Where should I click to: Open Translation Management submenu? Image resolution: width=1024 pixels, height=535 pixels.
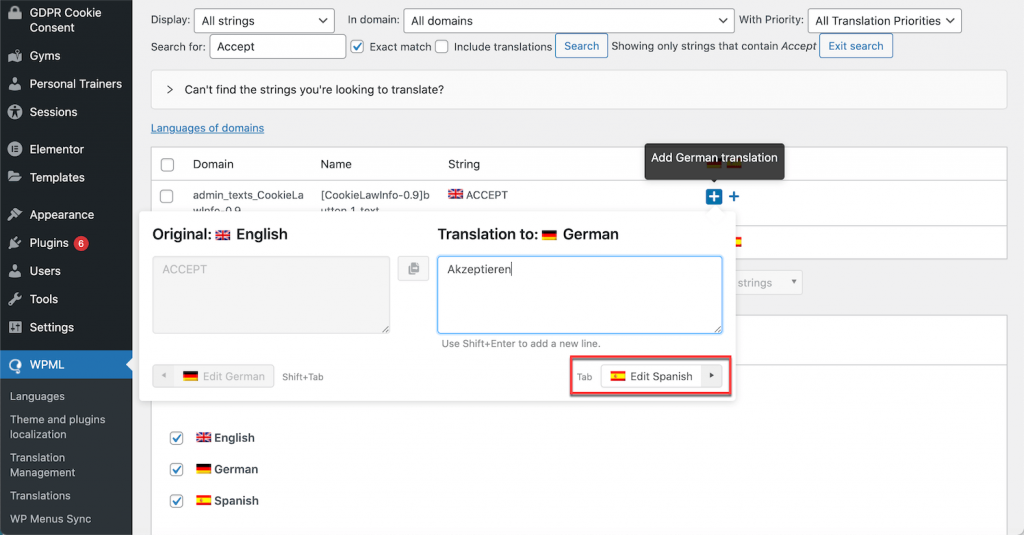(x=42, y=465)
